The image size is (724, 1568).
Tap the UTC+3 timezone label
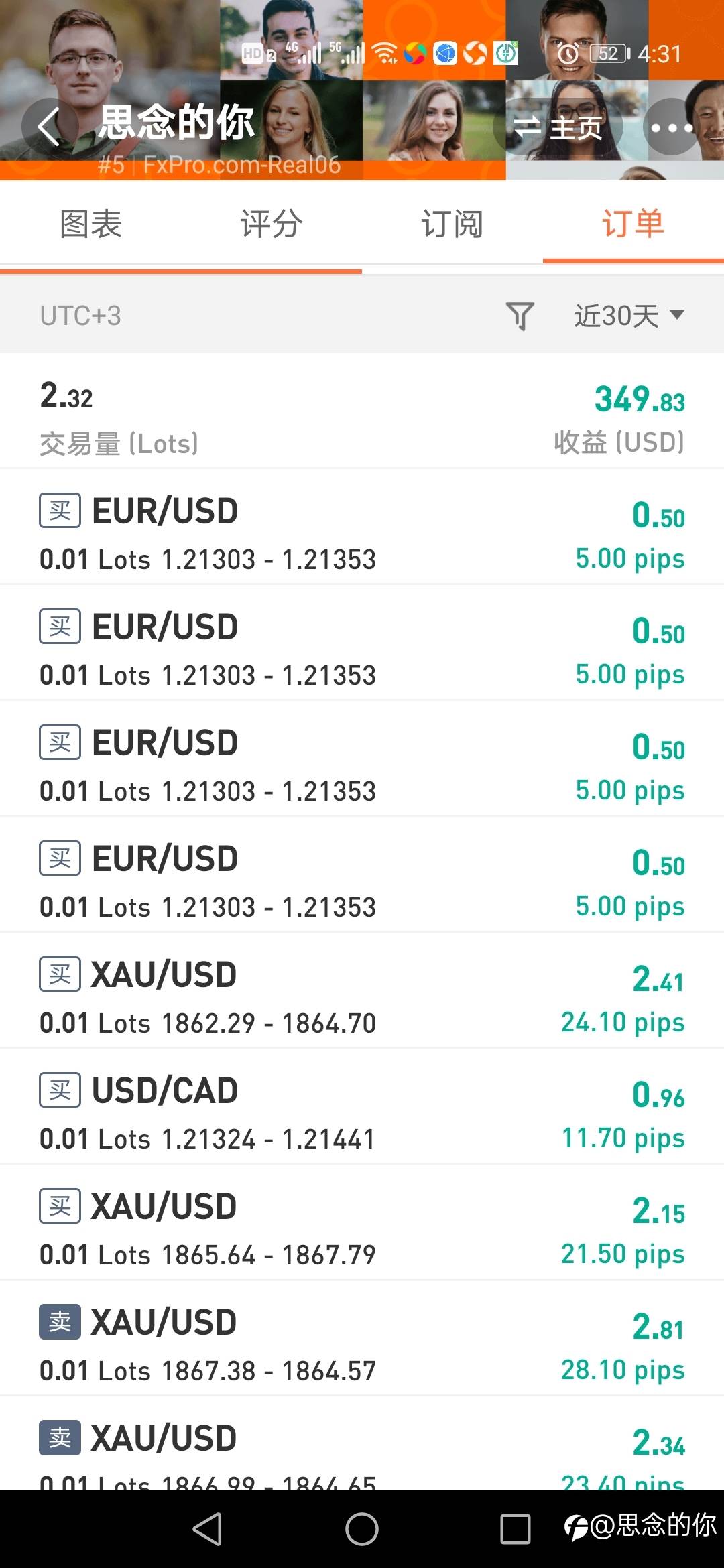pos(80,316)
